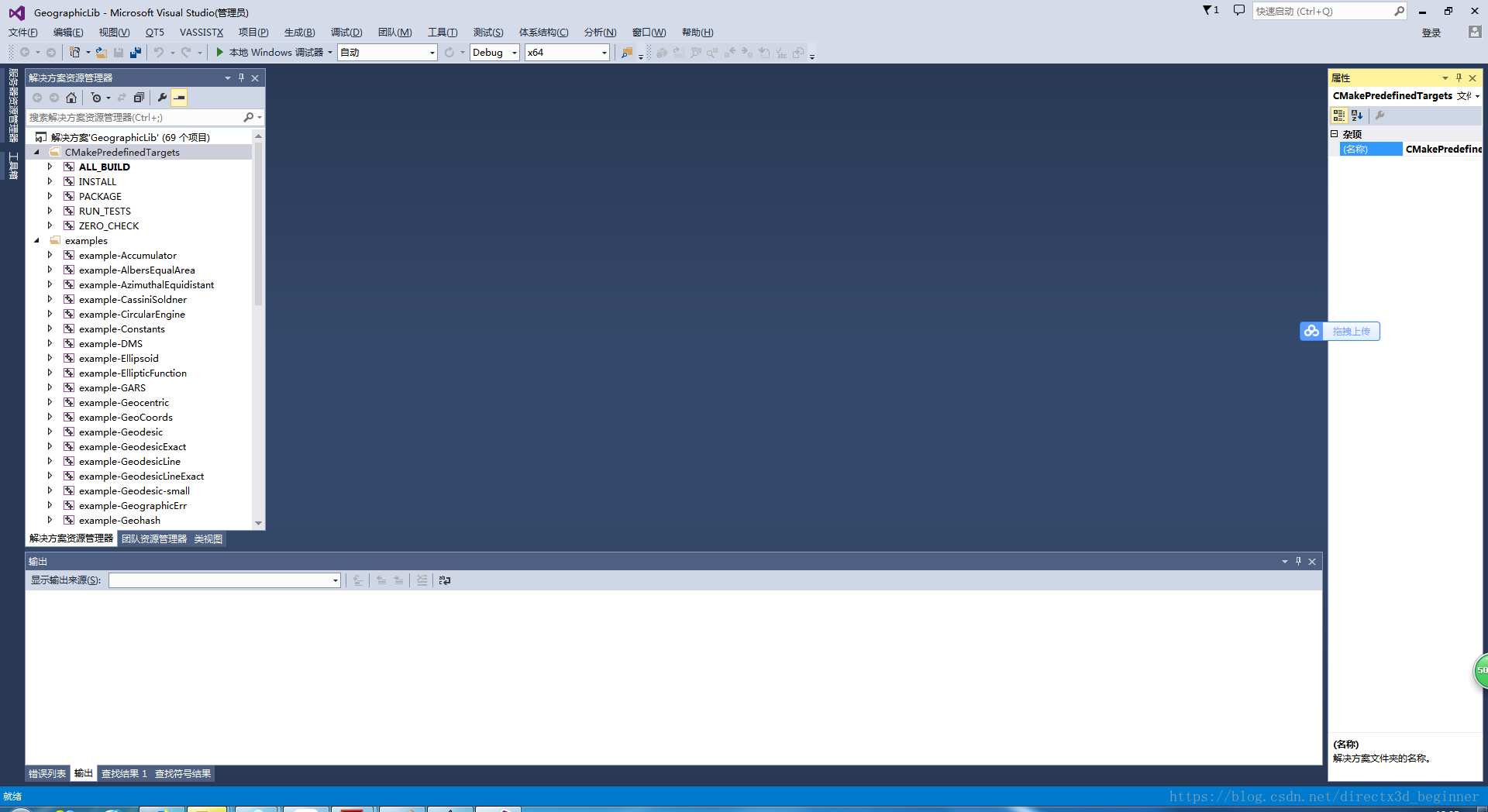Pin the Properties panel
Image resolution: width=1488 pixels, height=812 pixels.
click(1459, 78)
